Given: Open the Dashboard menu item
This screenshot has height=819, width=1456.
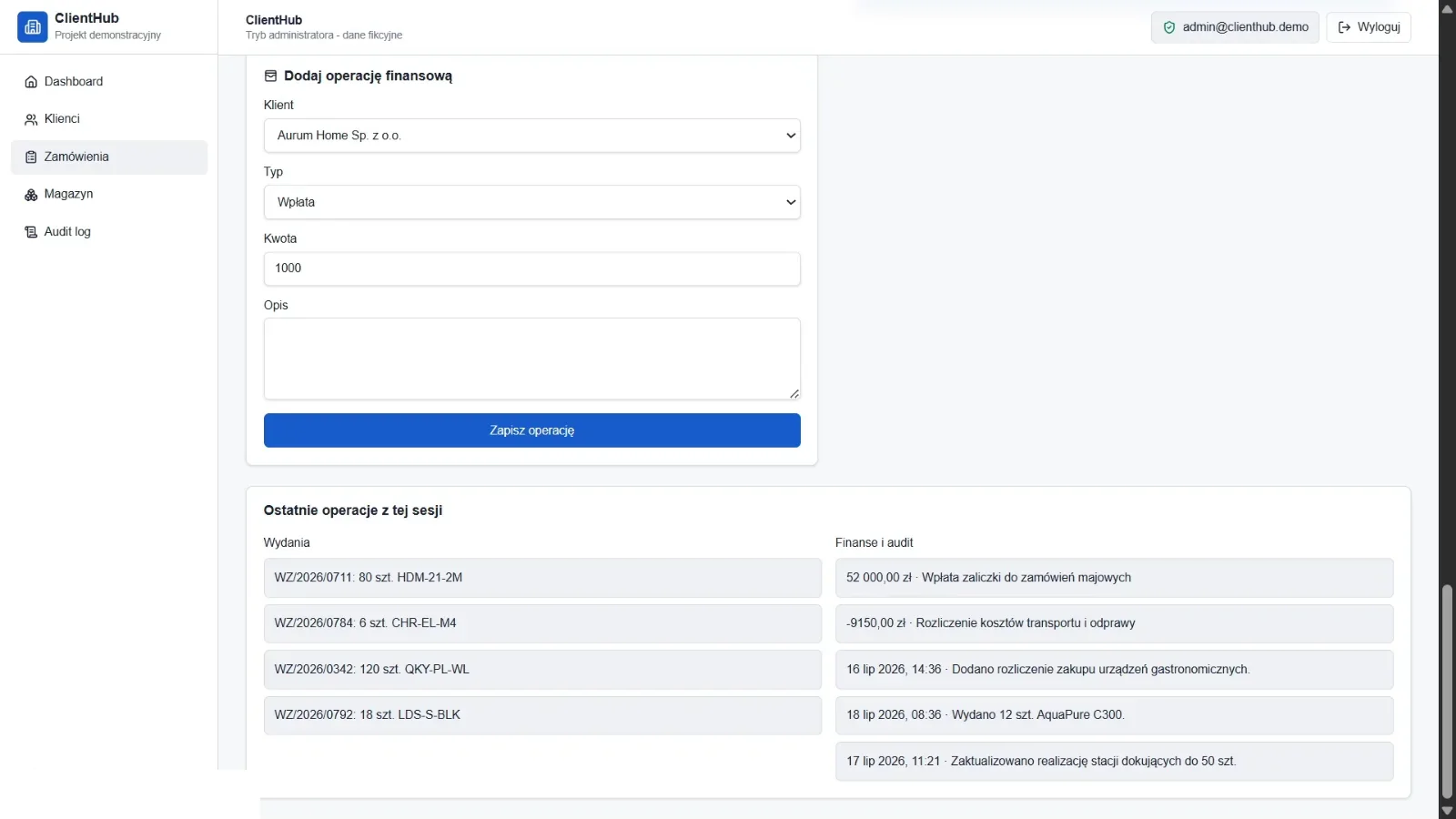Looking at the screenshot, I should pyautogui.click(x=109, y=82).
